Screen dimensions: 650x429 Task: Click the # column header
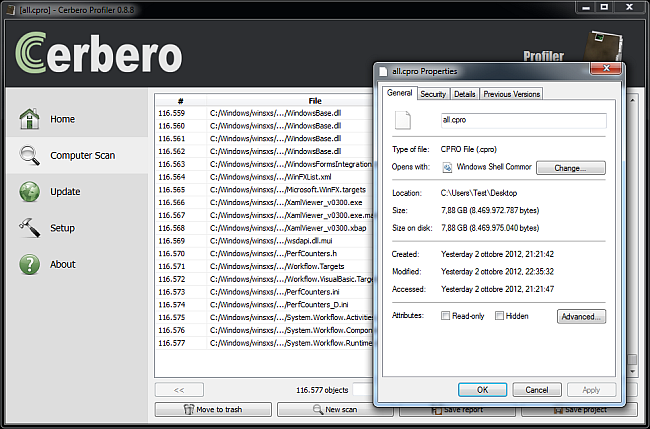[x=180, y=101]
